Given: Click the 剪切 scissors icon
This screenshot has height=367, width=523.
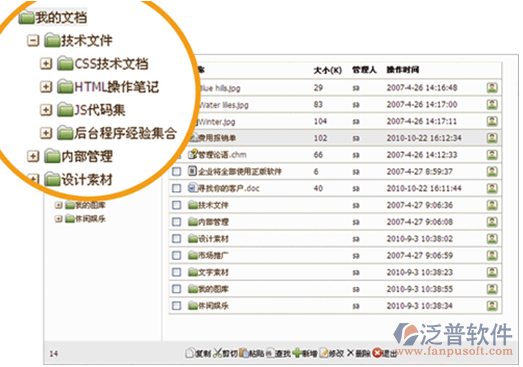Looking at the screenshot, I should pos(218,353).
